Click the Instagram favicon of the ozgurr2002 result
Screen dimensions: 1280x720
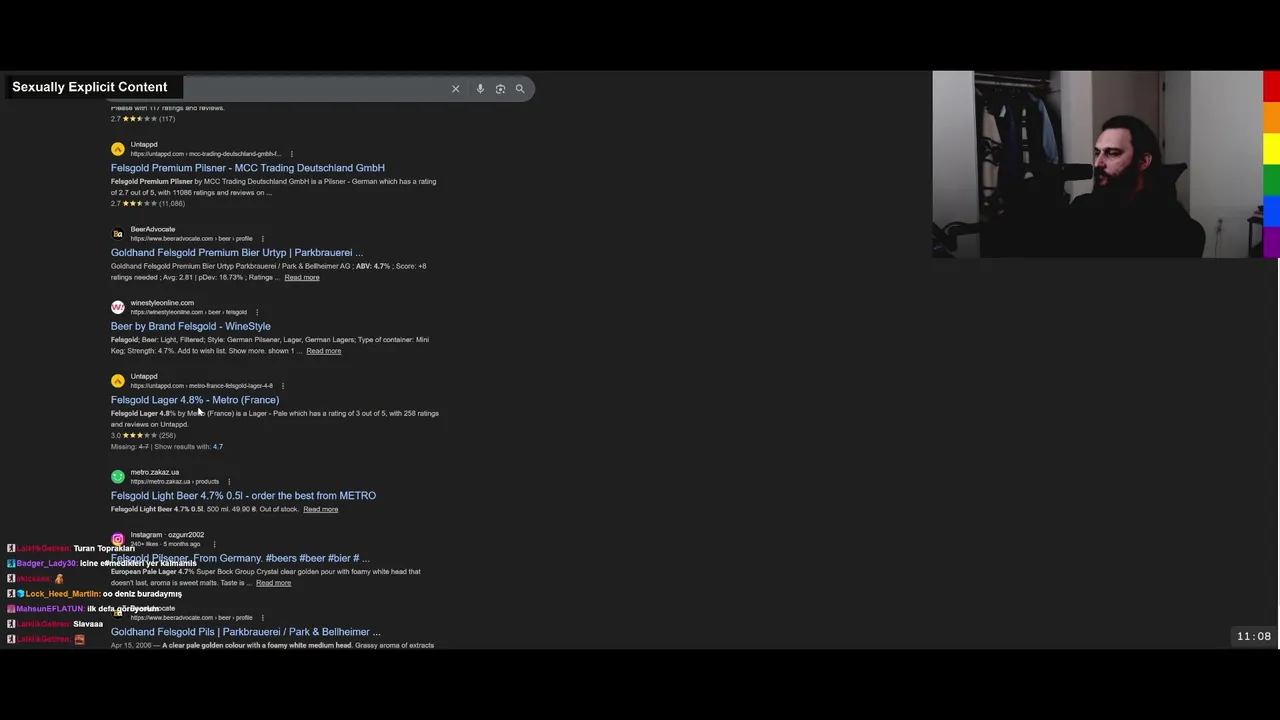click(x=118, y=539)
